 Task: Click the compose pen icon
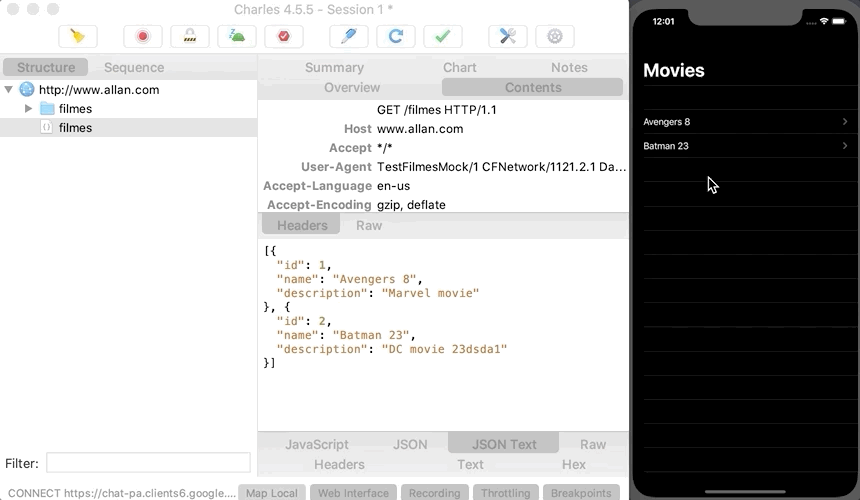pyautogui.click(x=349, y=36)
